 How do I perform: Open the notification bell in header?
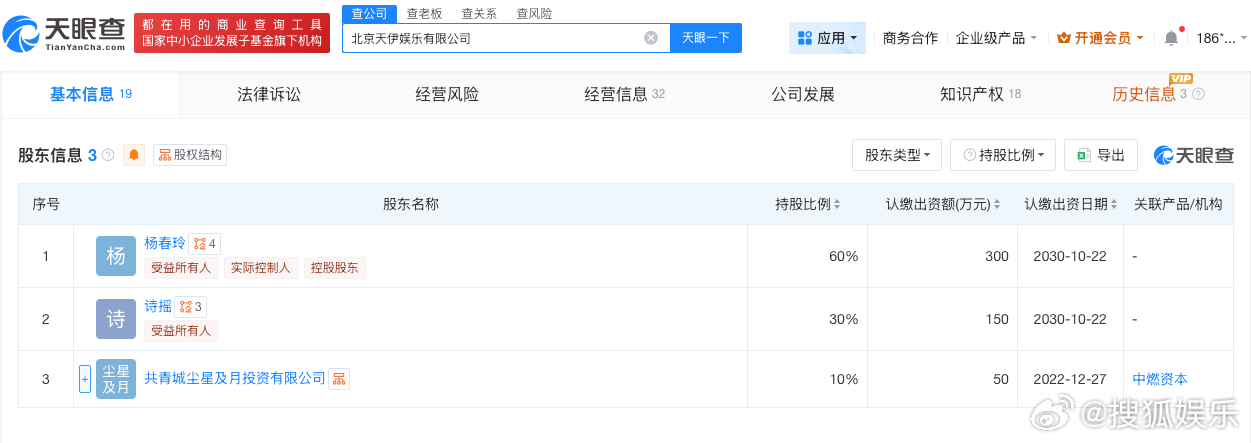point(1171,38)
